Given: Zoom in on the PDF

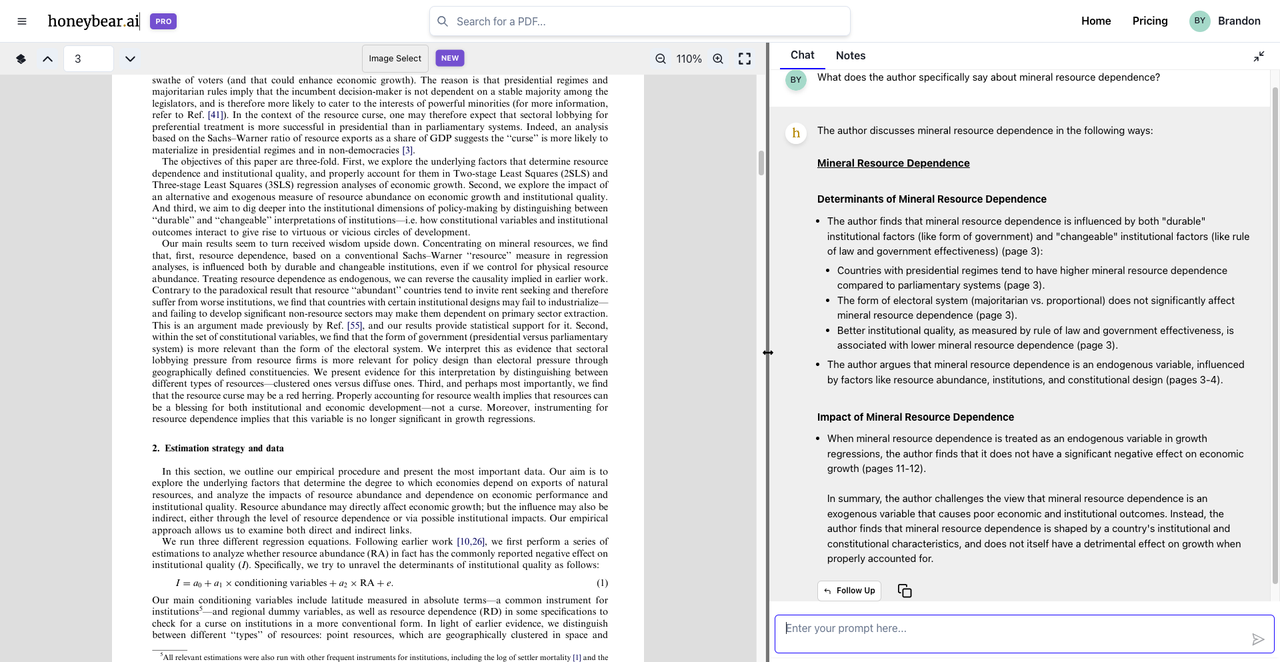Looking at the screenshot, I should 718,59.
